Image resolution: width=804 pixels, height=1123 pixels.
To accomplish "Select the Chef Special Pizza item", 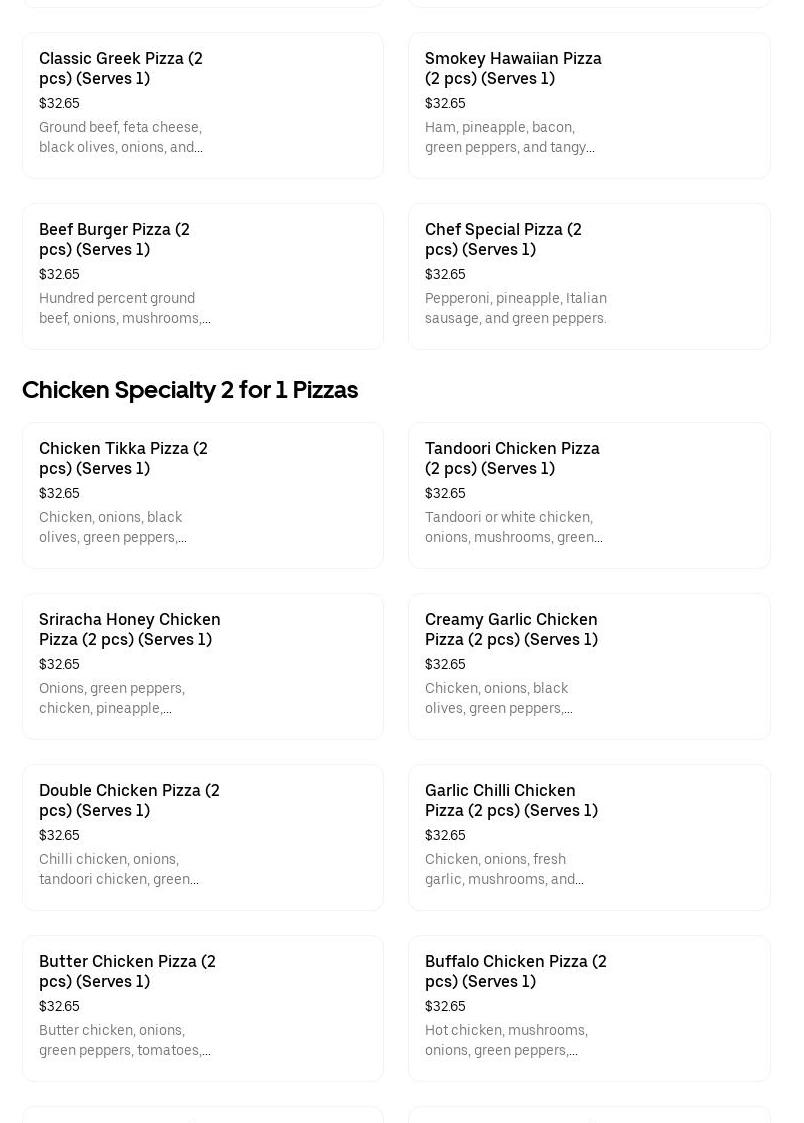I will coord(589,276).
